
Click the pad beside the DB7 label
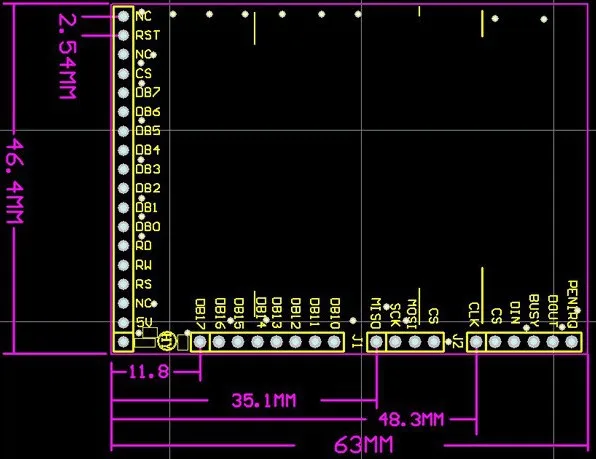124,92
